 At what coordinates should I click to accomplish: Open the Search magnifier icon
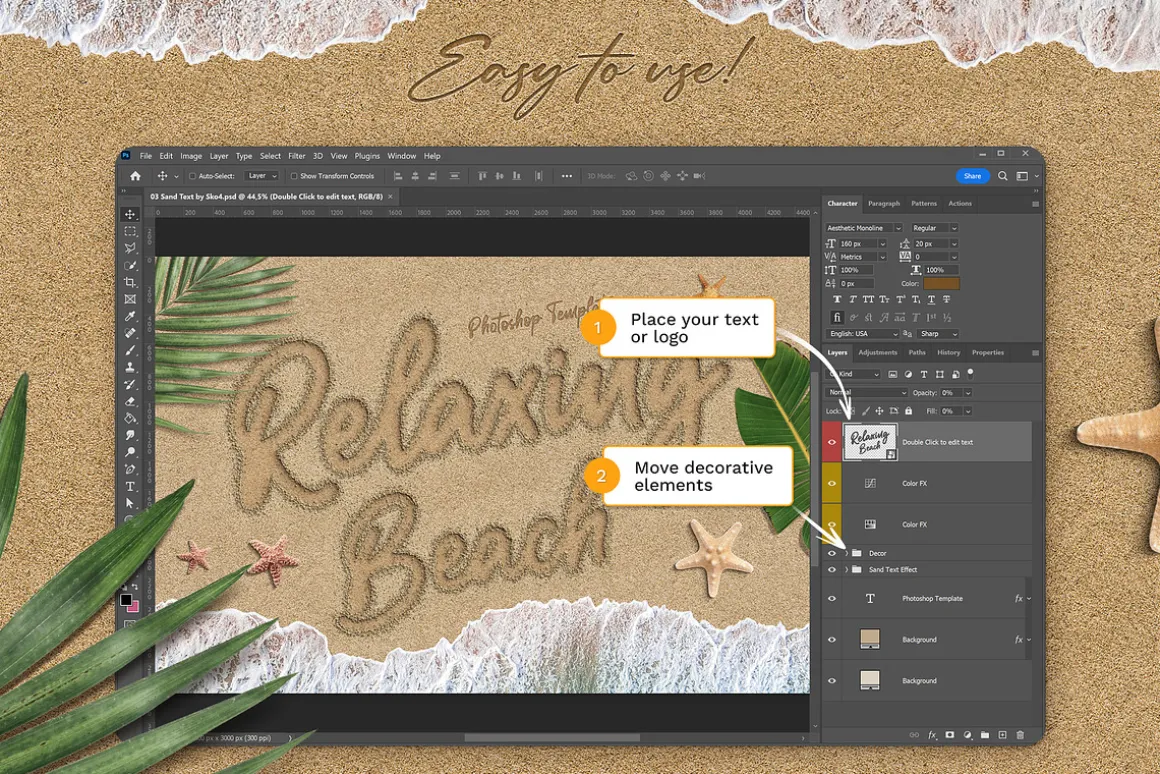tap(1002, 176)
